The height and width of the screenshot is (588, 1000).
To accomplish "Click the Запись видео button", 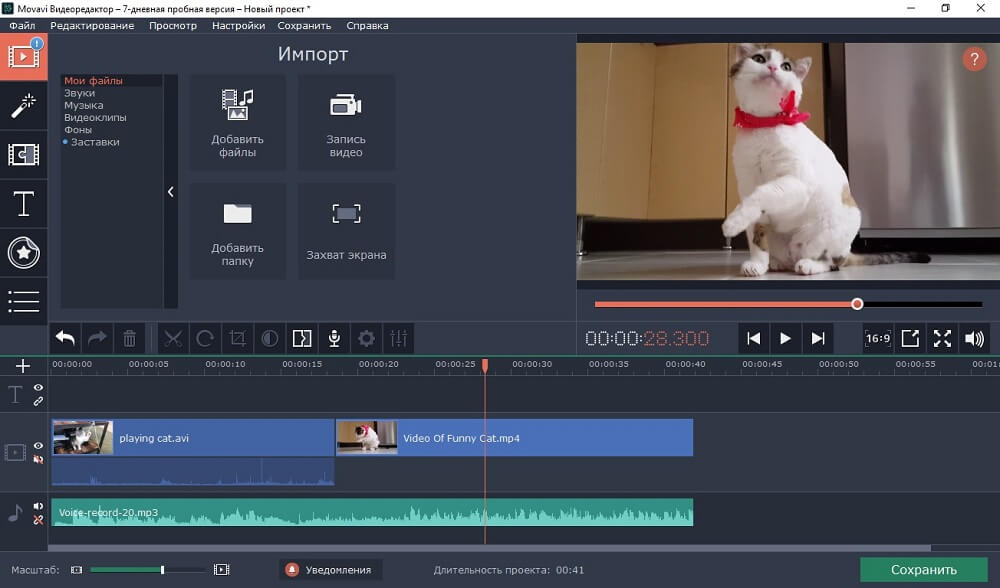I will click(346, 122).
